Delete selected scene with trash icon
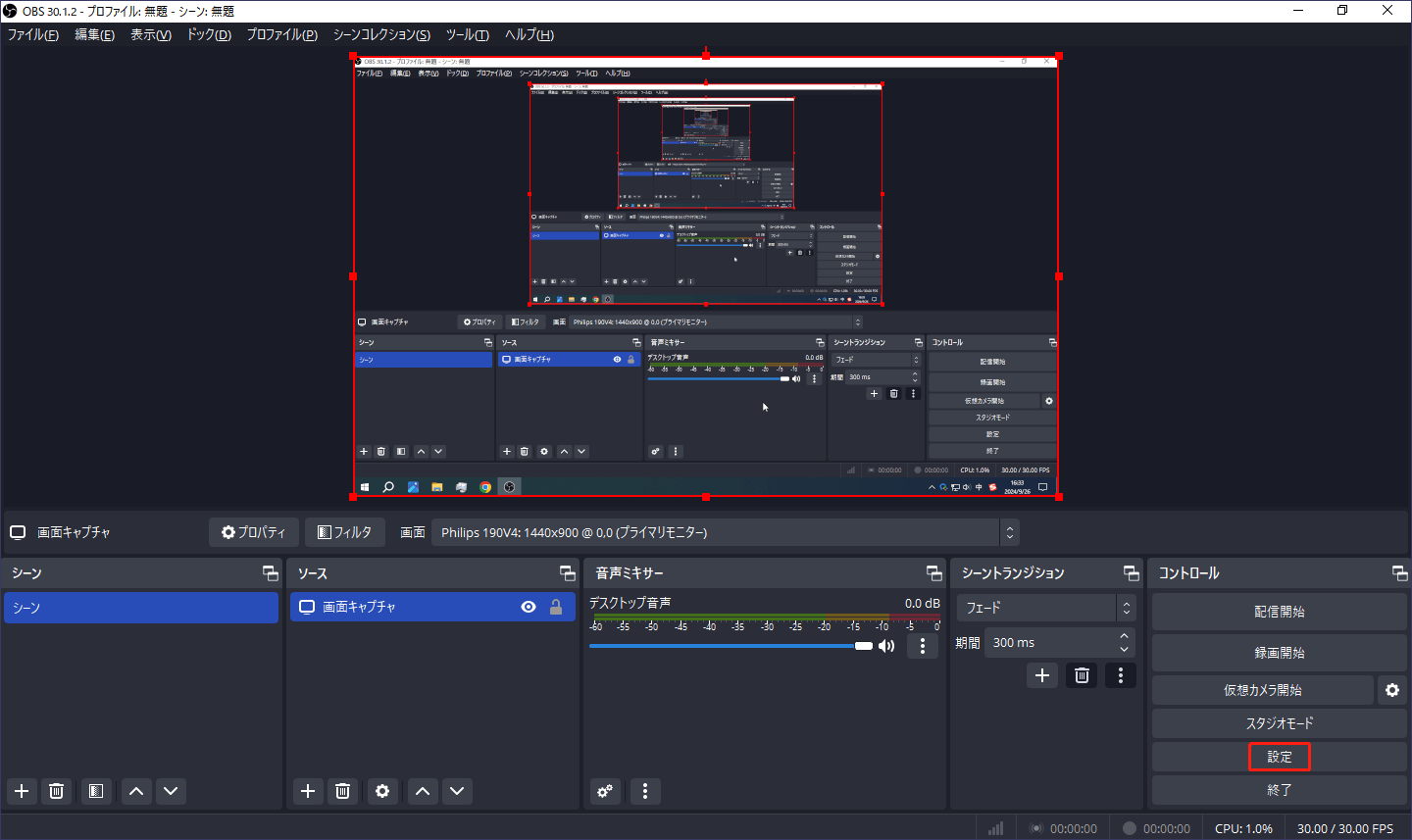The width and height of the screenshot is (1412, 840). tap(57, 791)
